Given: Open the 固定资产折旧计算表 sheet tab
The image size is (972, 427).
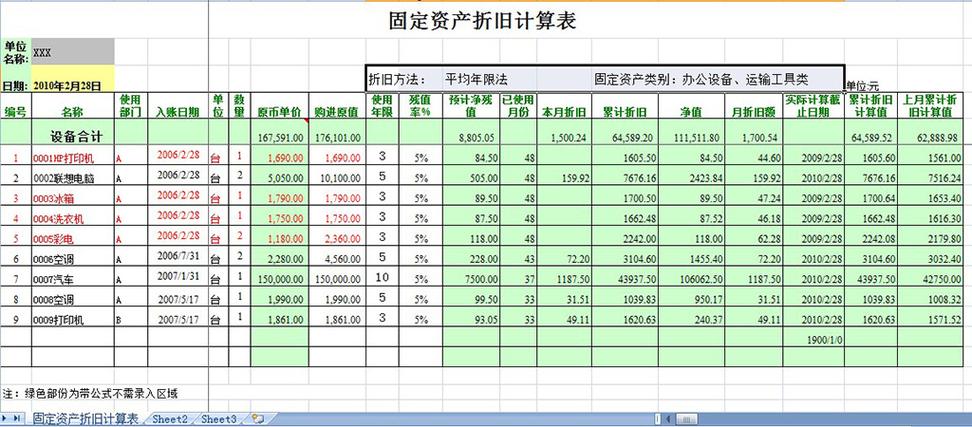Looking at the screenshot, I should click(86, 419).
